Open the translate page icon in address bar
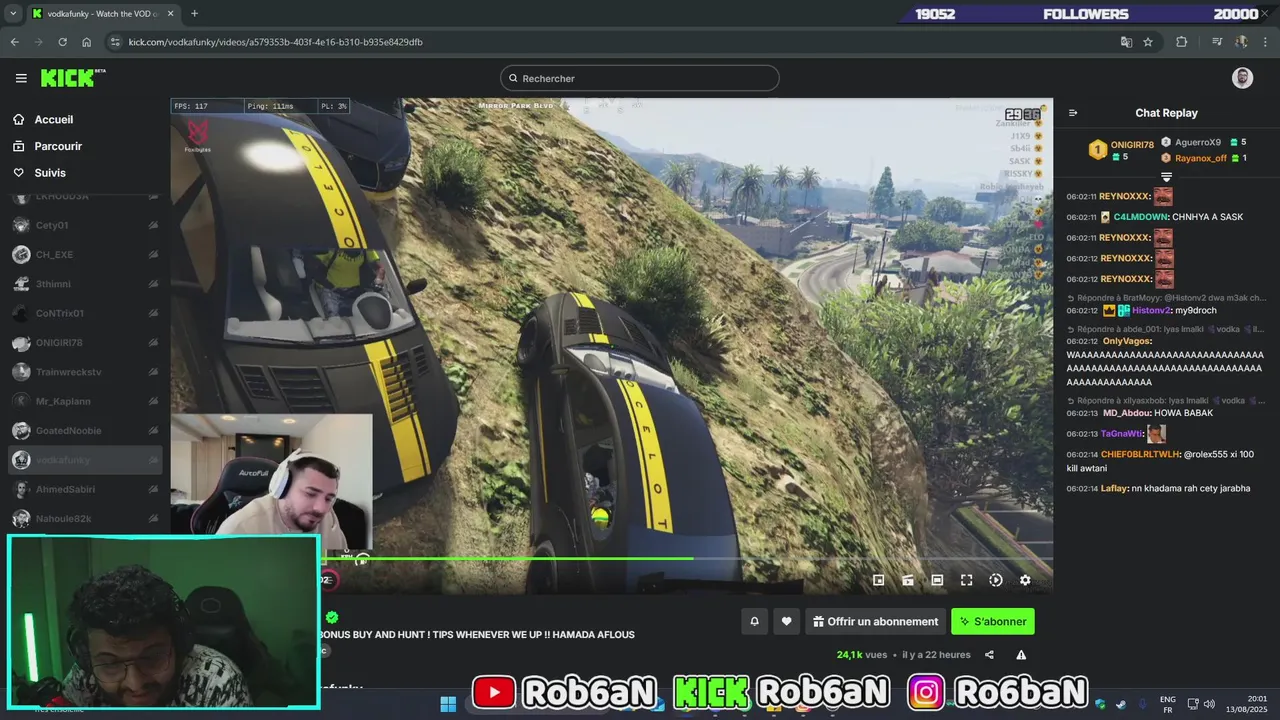The image size is (1280, 720). [1126, 42]
